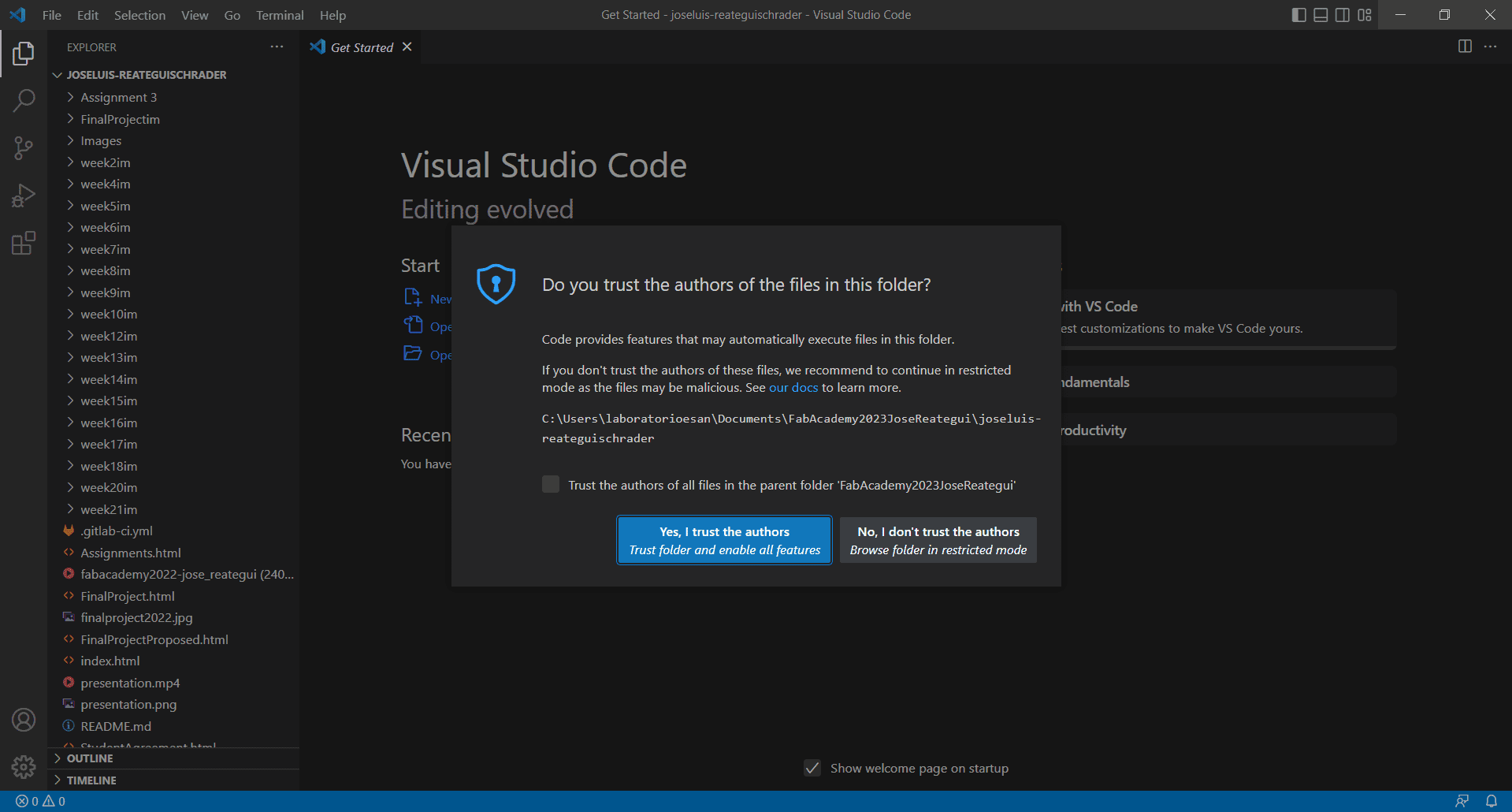
Task: Open the File menu
Action: click(51, 15)
